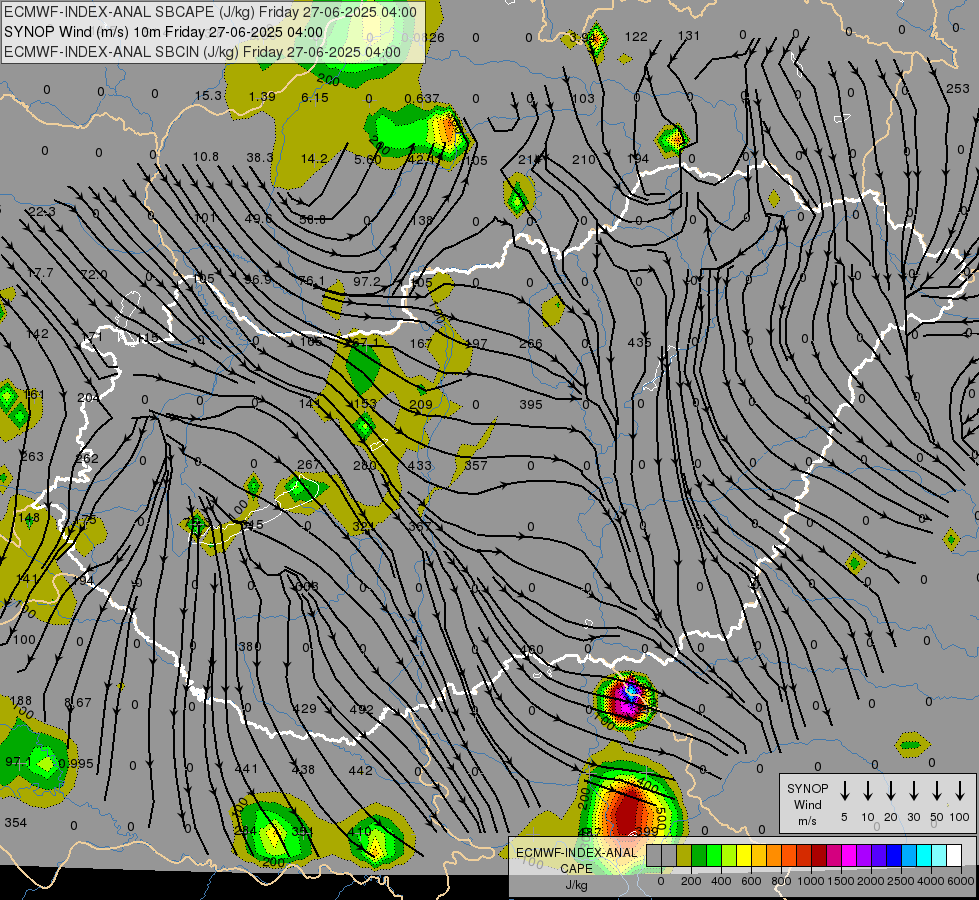Click the '17.7' value on the map
Viewport: 979px width, 900px height.
pyautogui.click(x=40, y=273)
